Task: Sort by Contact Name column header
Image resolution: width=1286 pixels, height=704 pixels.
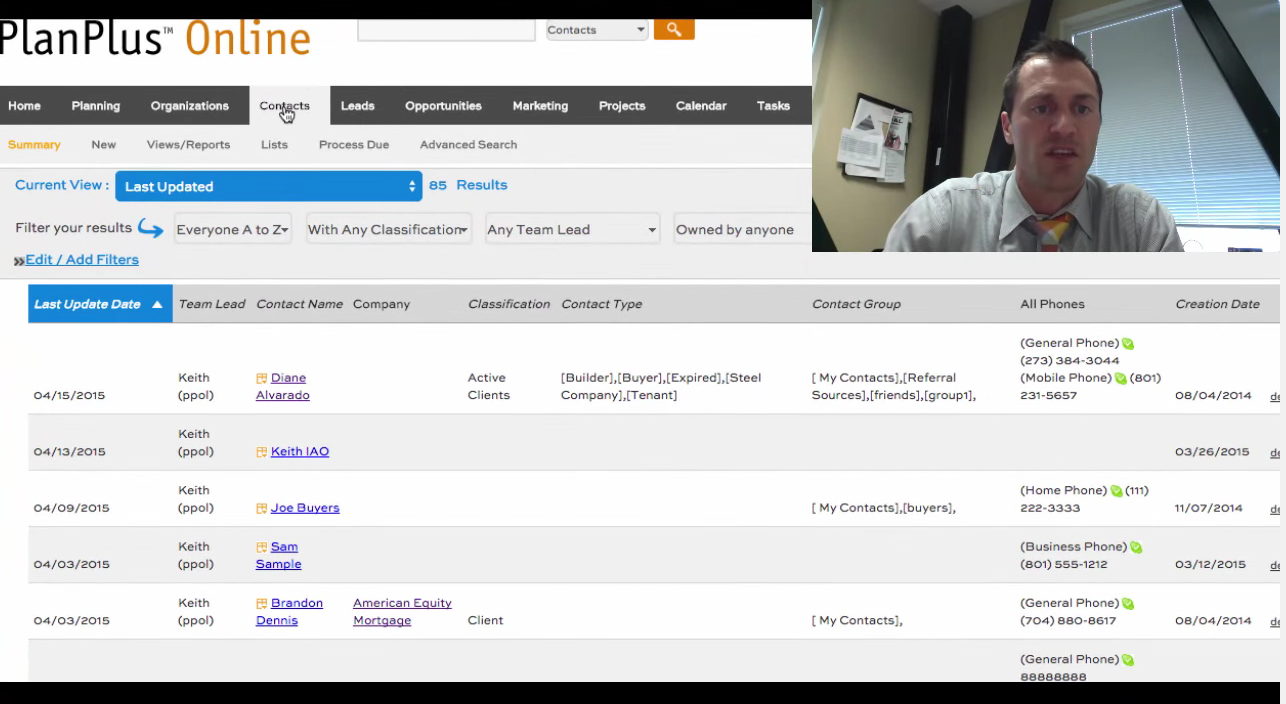Action: pos(300,305)
